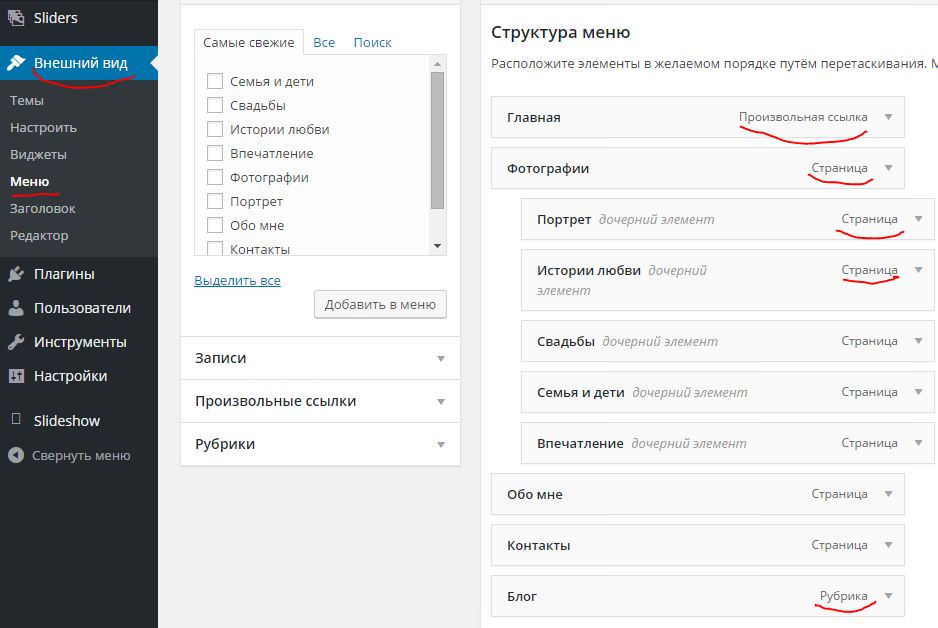Click the Внешний вид paintbrush icon

coord(16,63)
